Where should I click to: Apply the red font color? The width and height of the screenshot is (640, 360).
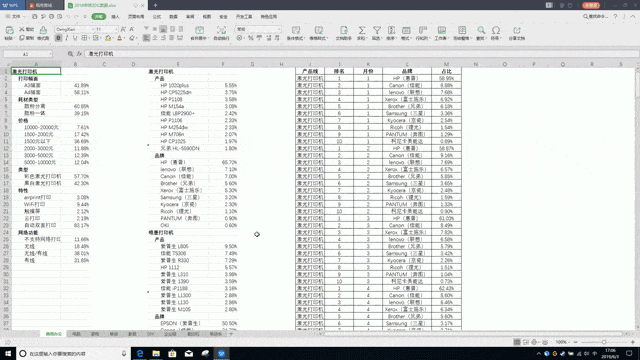pyautogui.click(x=119, y=38)
